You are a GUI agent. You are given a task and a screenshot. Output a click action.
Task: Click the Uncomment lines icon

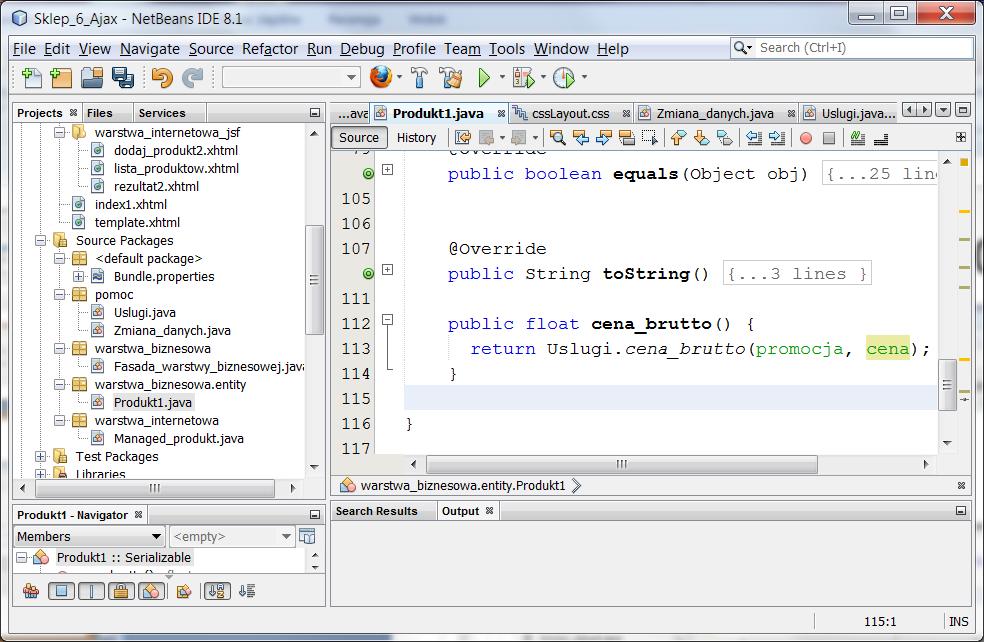click(881, 138)
